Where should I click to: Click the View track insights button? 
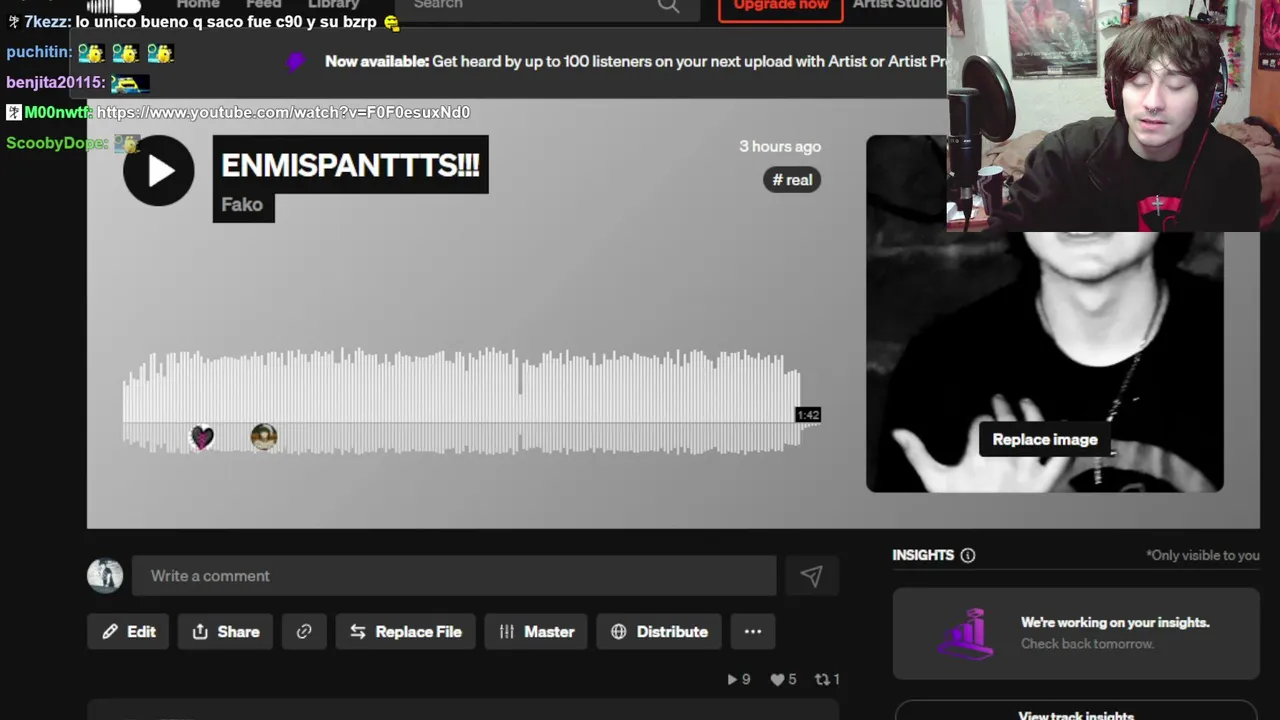1076,713
